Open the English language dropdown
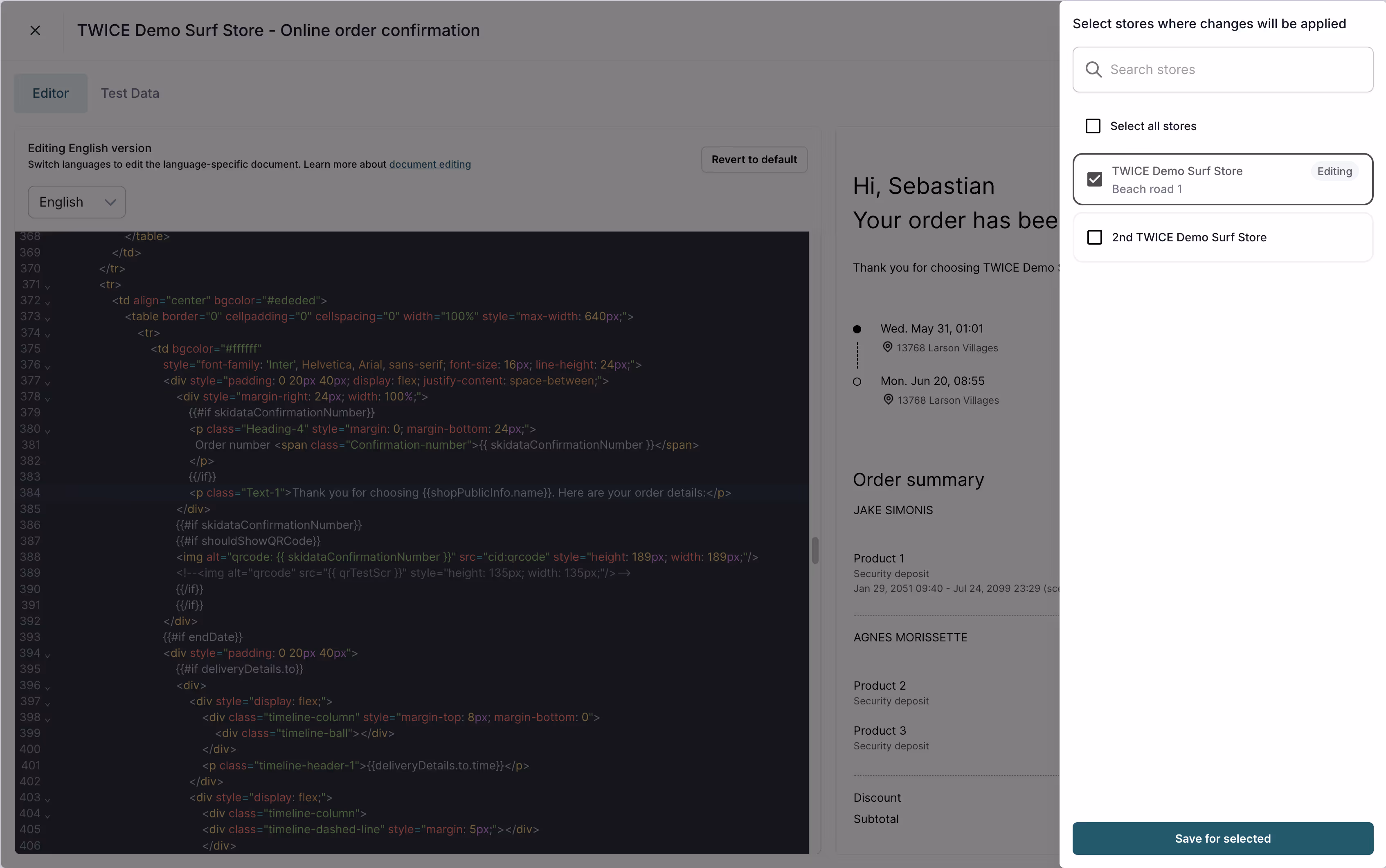Image resolution: width=1386 pixels, height=868 pixels. (x=77, y=202)
